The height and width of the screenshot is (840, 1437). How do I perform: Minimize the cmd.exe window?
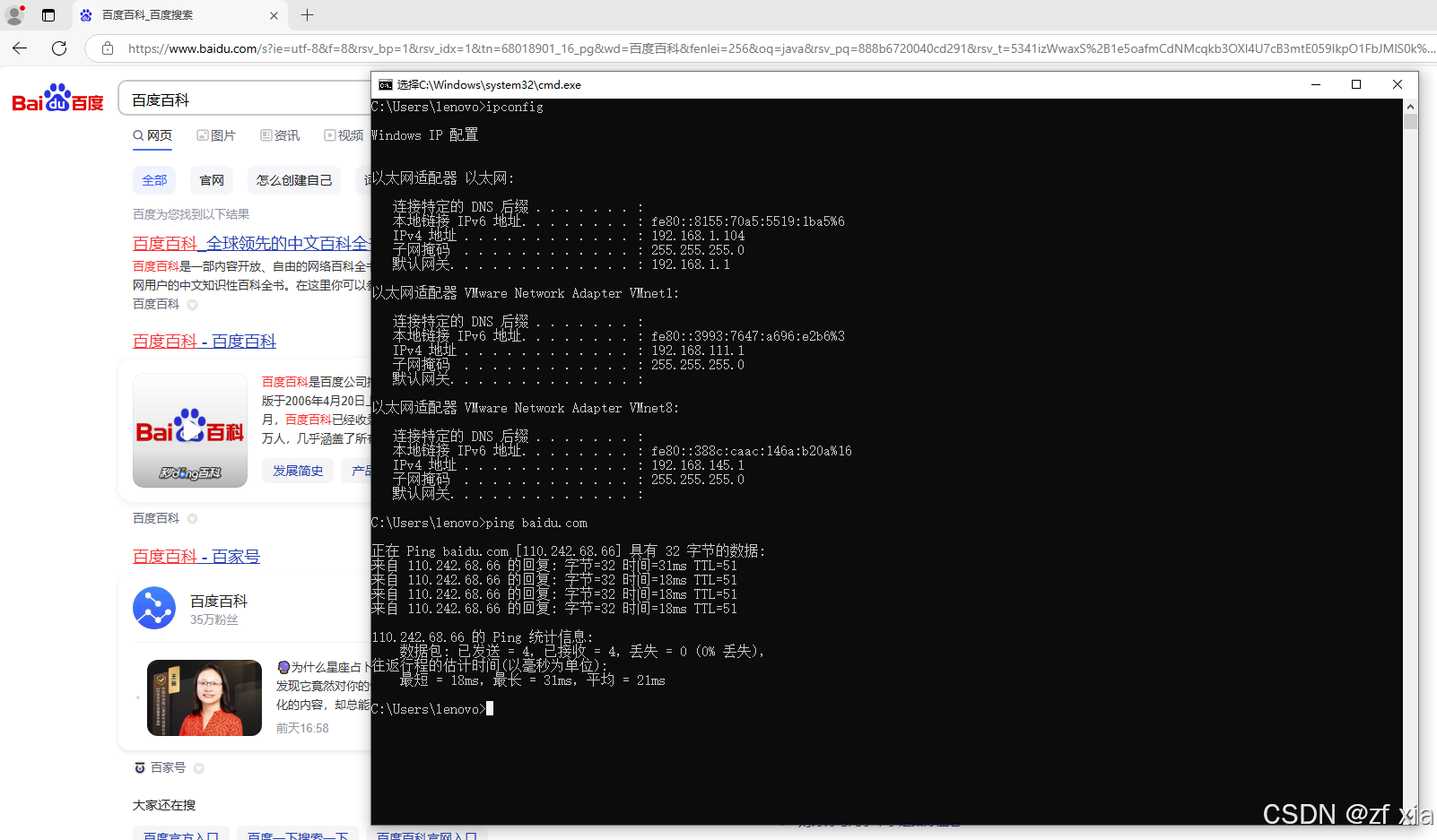click(x=1316, y=84)
